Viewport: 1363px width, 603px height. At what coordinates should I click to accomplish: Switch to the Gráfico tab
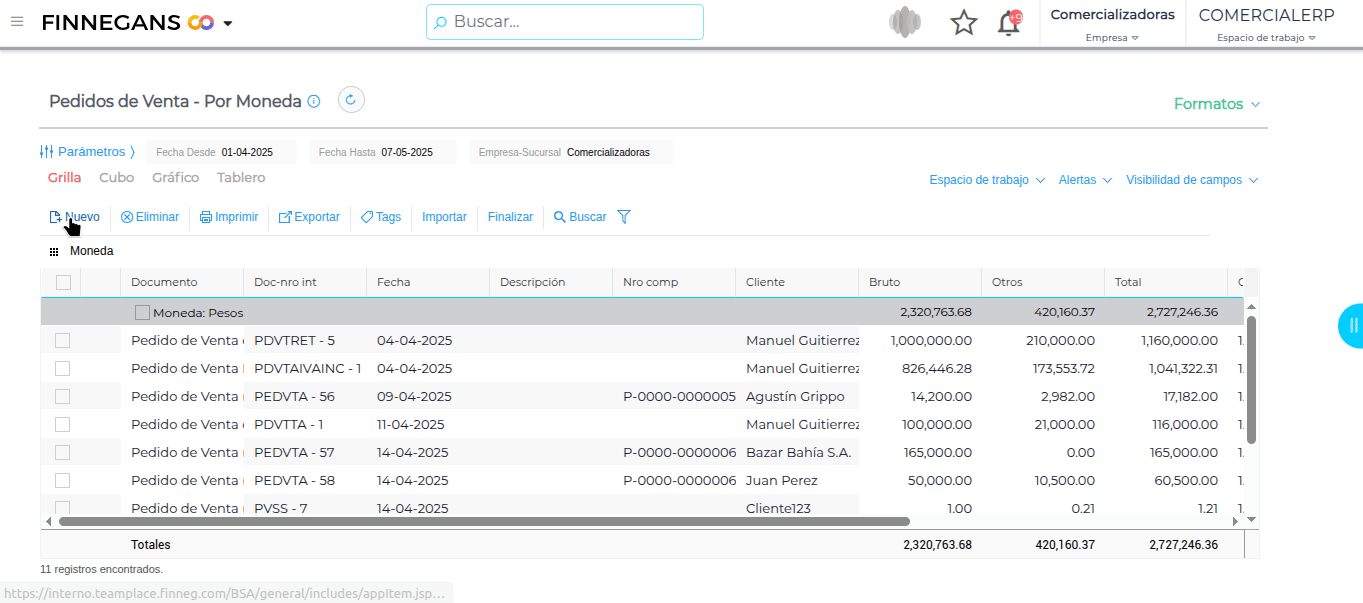tap(175, 178)
